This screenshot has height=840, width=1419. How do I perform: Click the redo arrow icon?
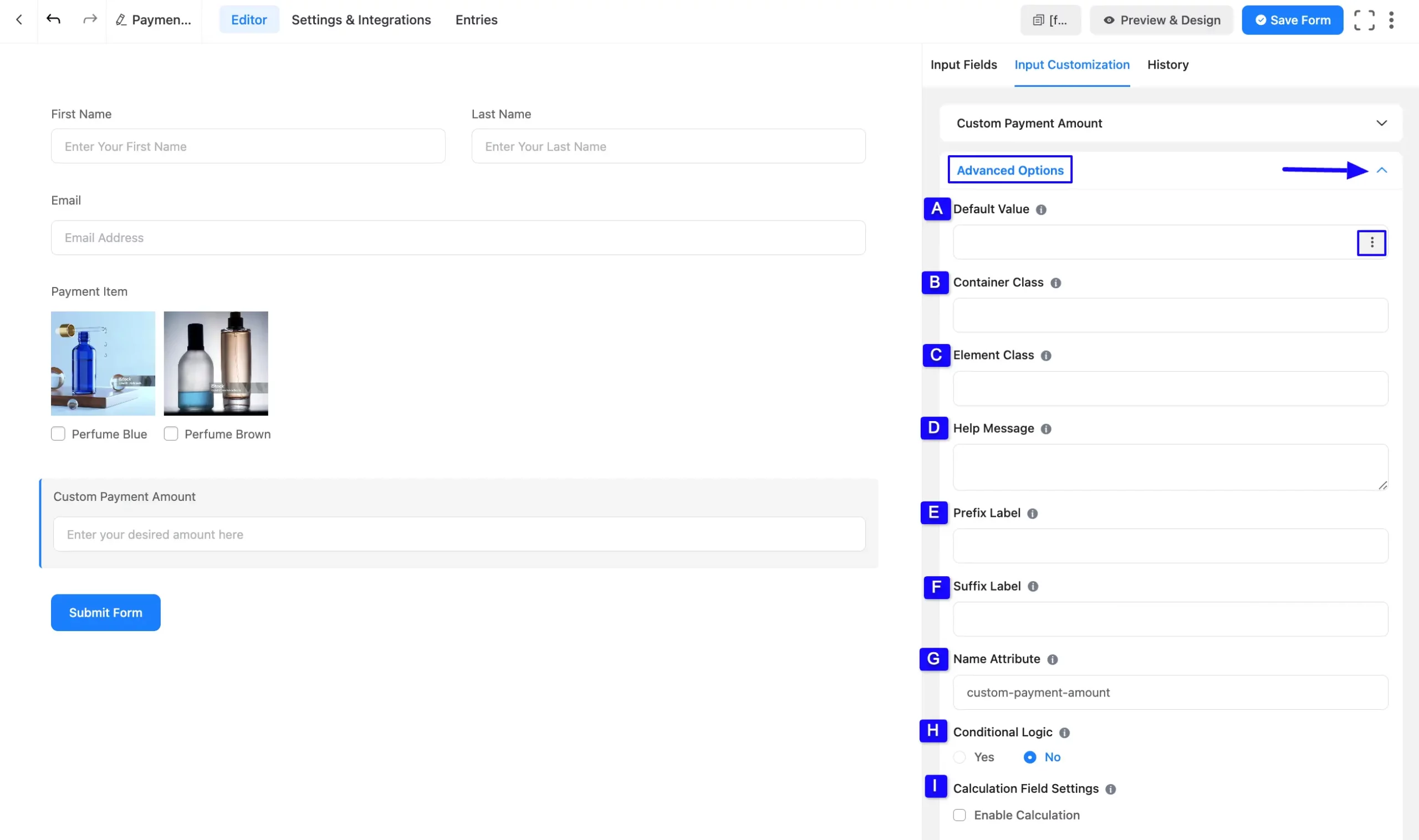[x=89, y=20]
